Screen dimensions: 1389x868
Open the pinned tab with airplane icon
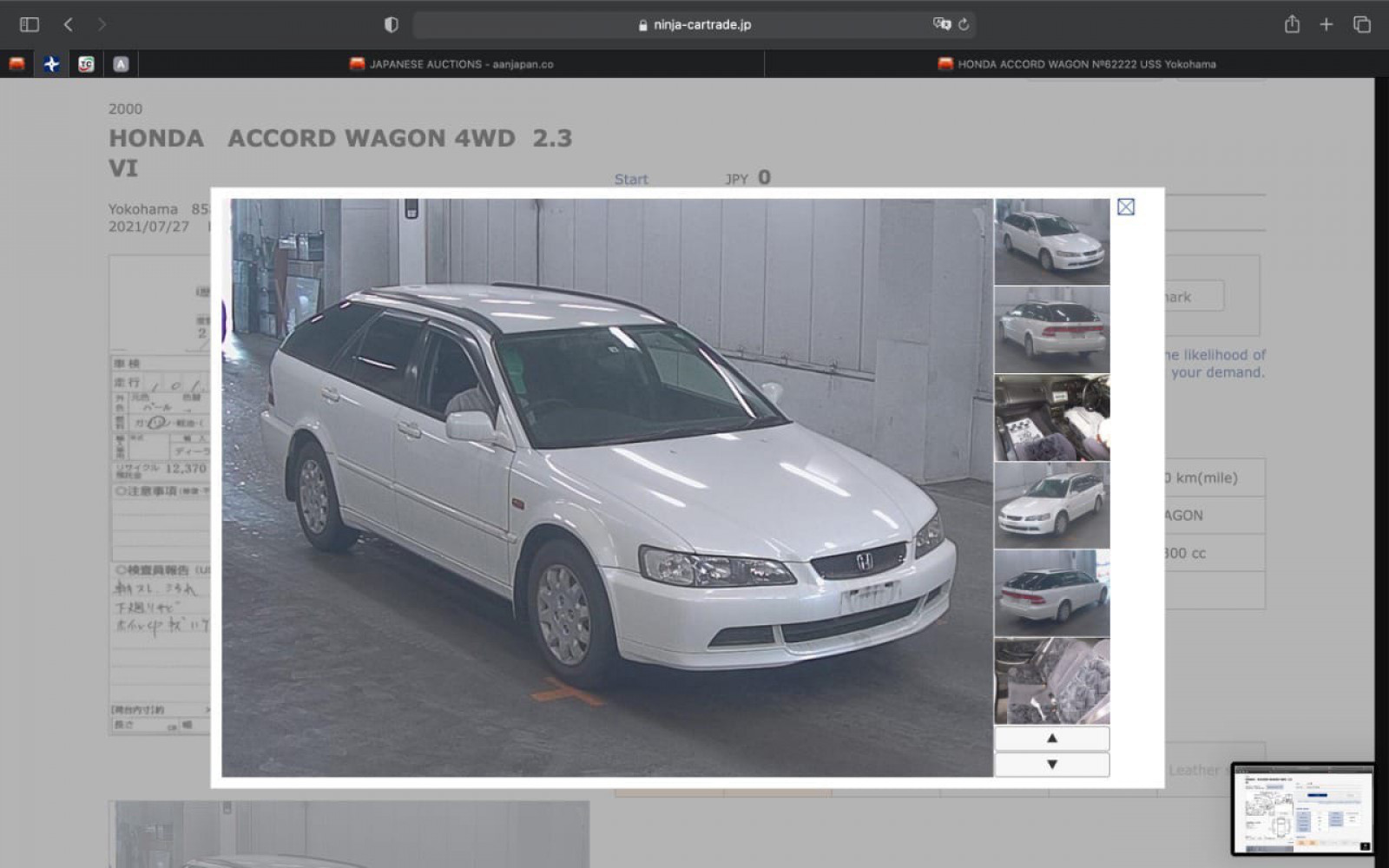(x=51, y=63)
